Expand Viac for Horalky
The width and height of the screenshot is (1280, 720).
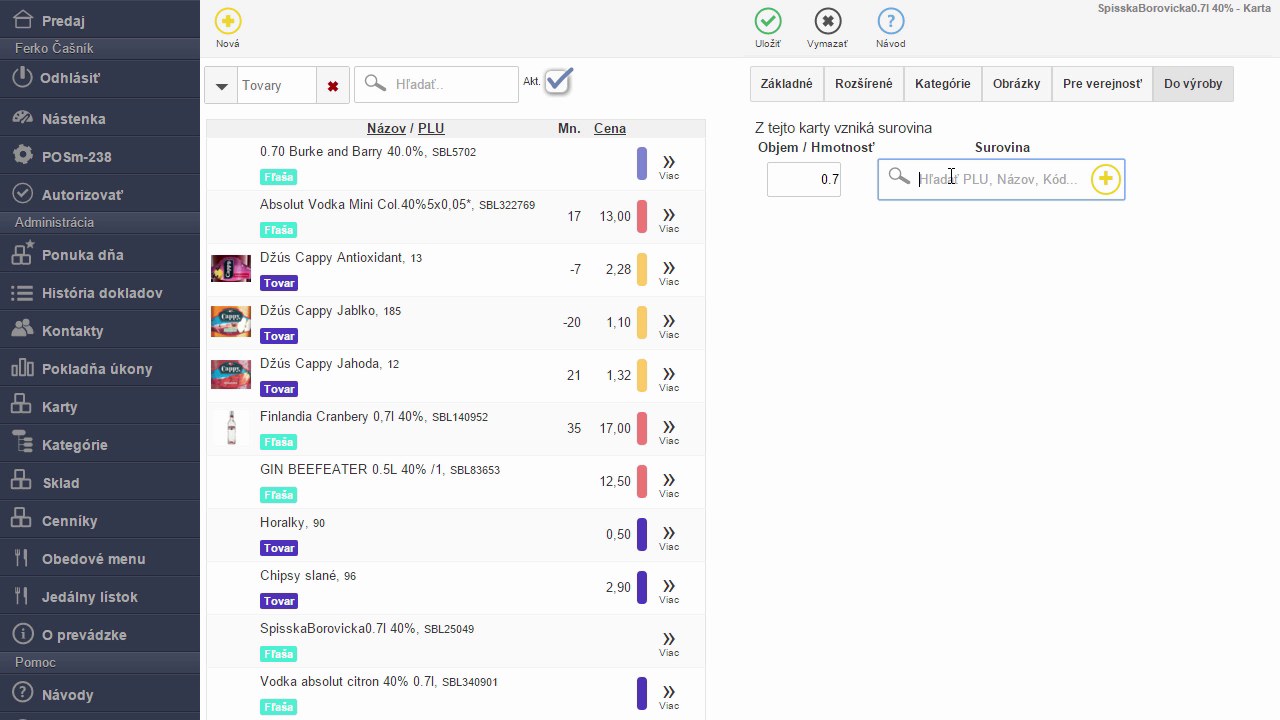click(669, 537)
